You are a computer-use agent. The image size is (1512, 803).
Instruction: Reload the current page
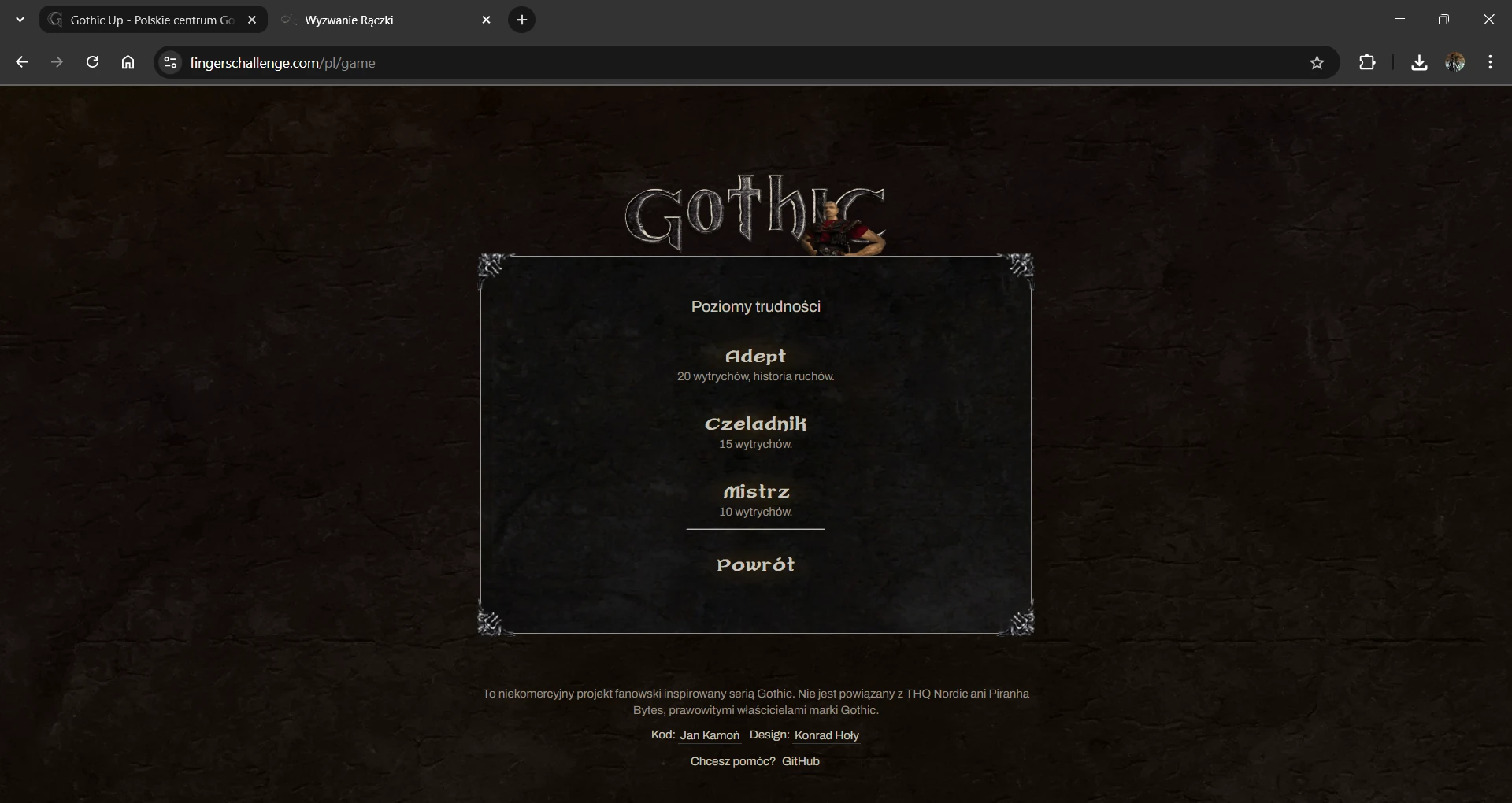coord(92,62)
